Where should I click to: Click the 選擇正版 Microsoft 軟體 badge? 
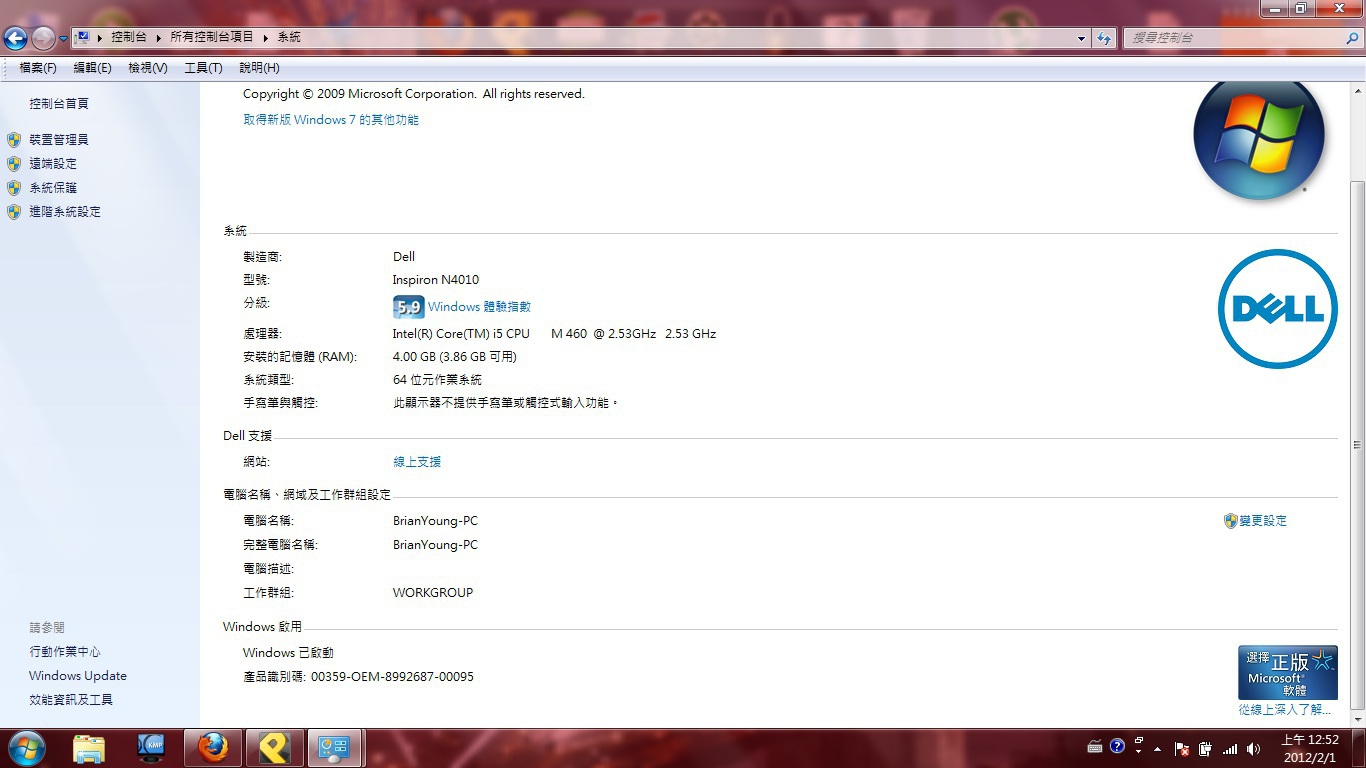(x=1288, y=672)
